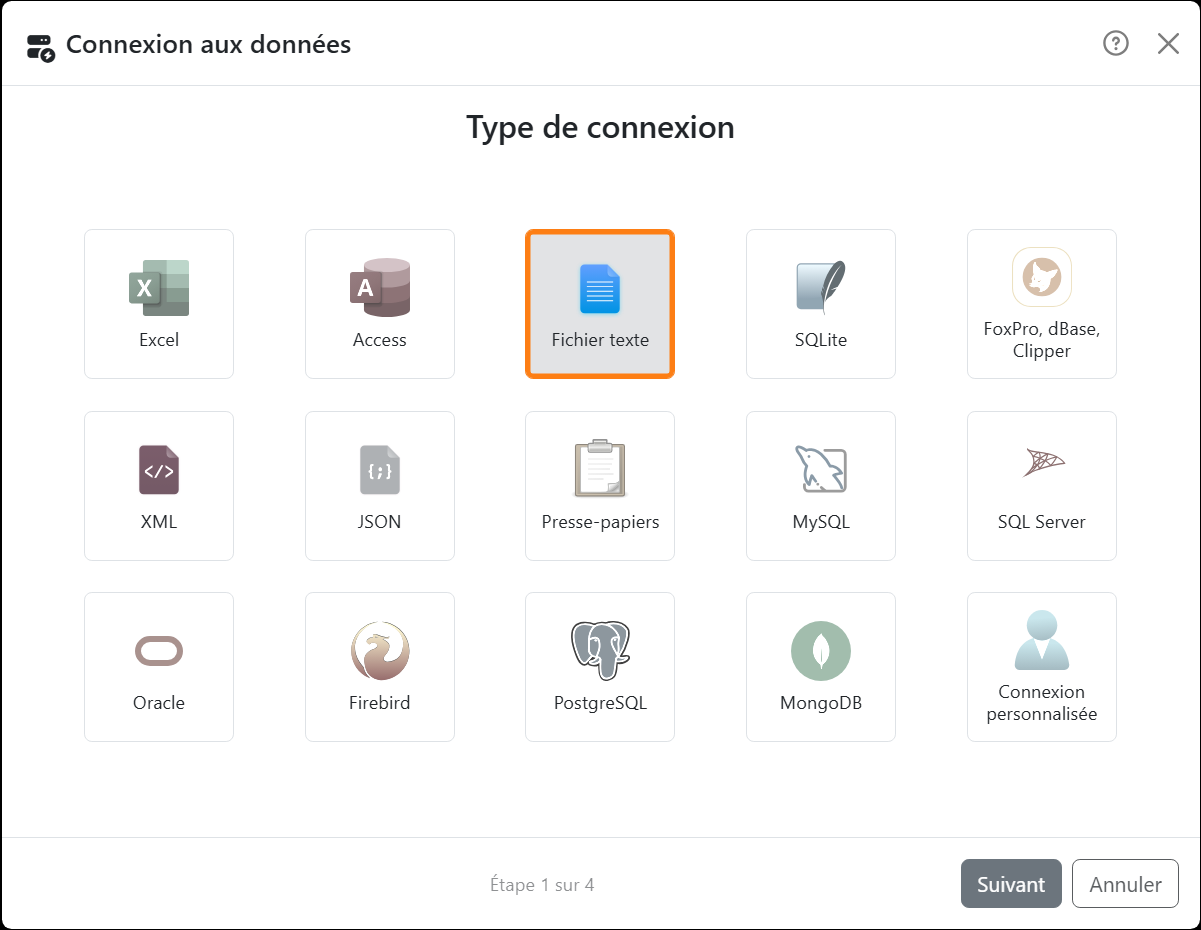This screenshot has height=930, width=1201.
Task: Choose the Access database option
Action: (380, 304)
